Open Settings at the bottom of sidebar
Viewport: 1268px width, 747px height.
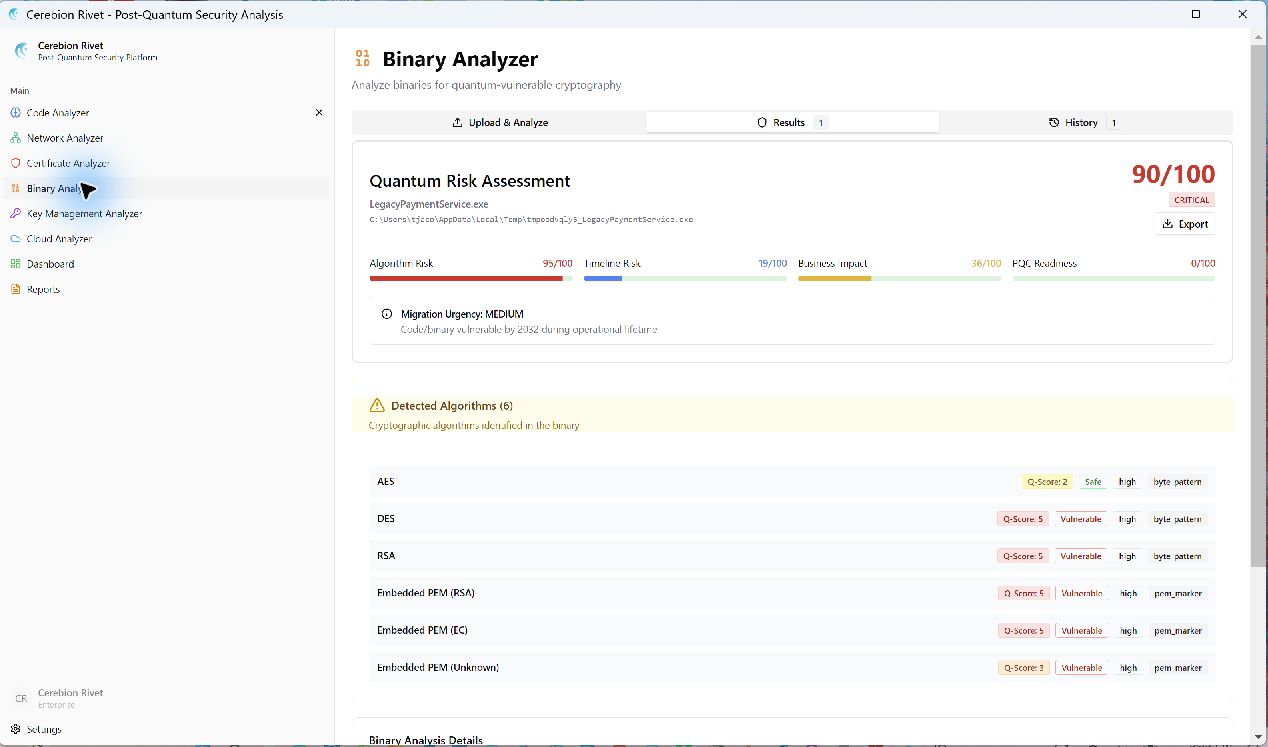point(165,730)
